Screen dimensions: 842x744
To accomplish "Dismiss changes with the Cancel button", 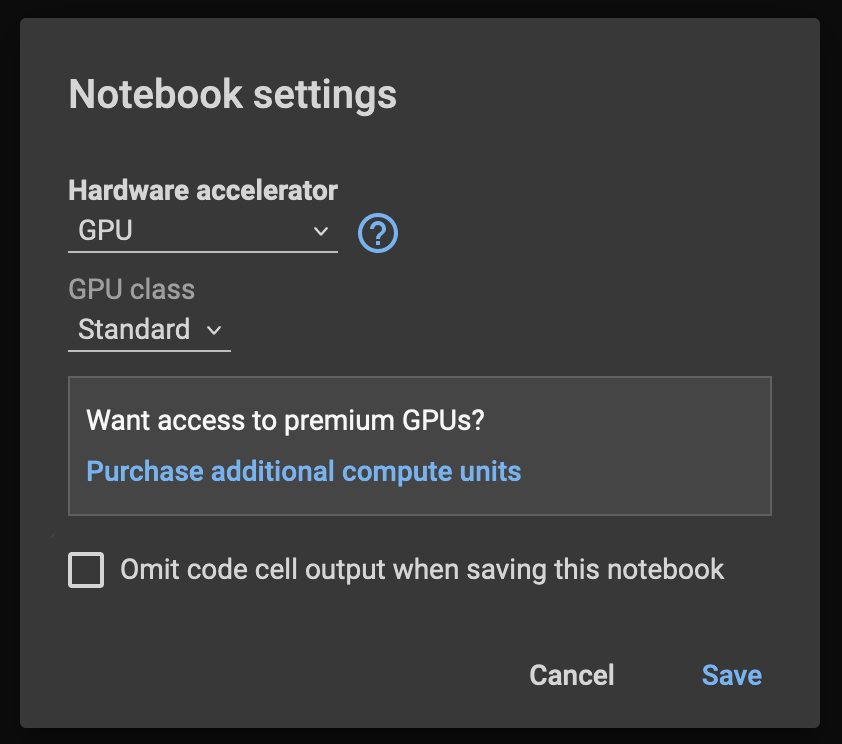I will coord(571,675).
